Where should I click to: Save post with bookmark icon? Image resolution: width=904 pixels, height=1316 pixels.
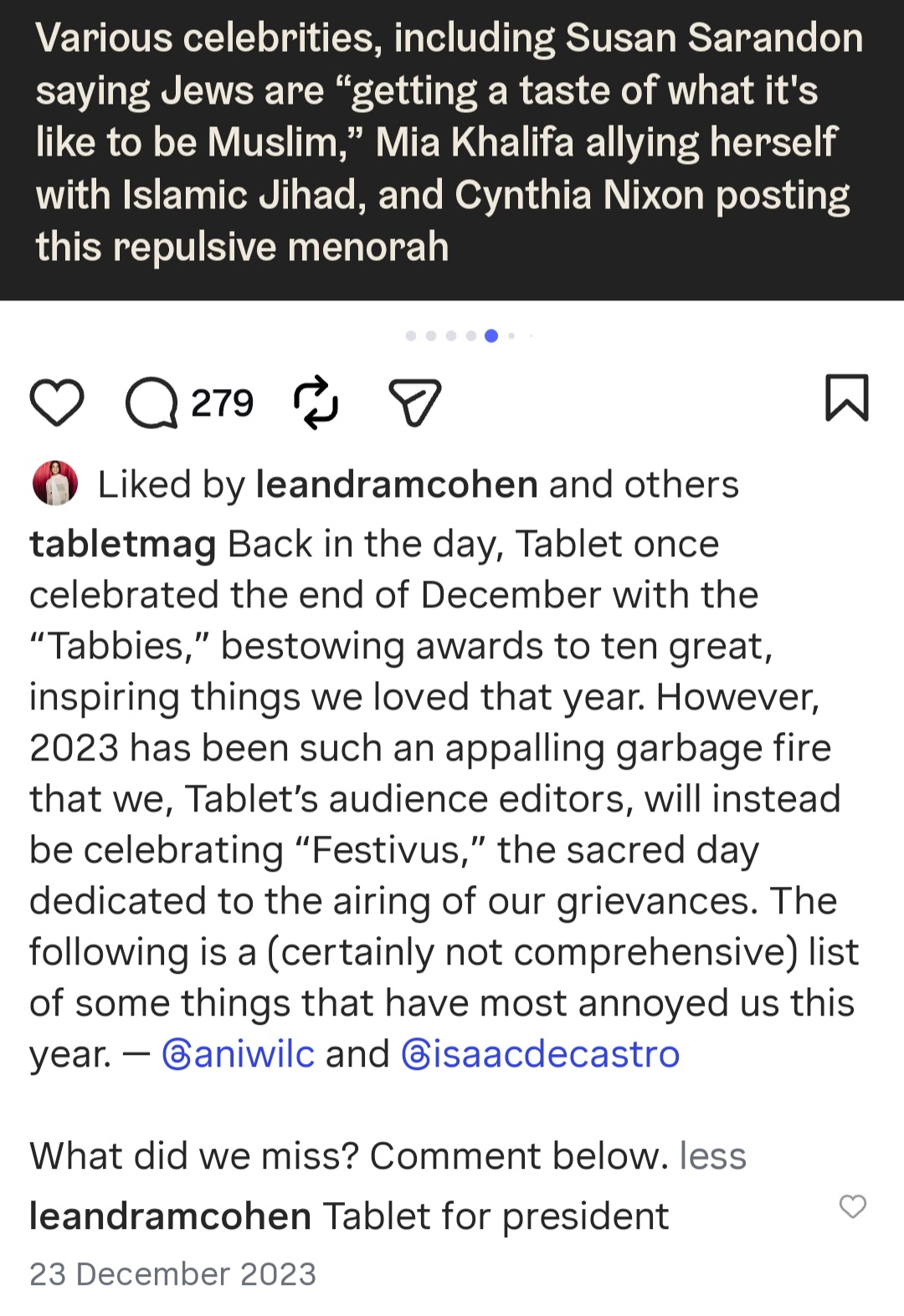(847, 397)
